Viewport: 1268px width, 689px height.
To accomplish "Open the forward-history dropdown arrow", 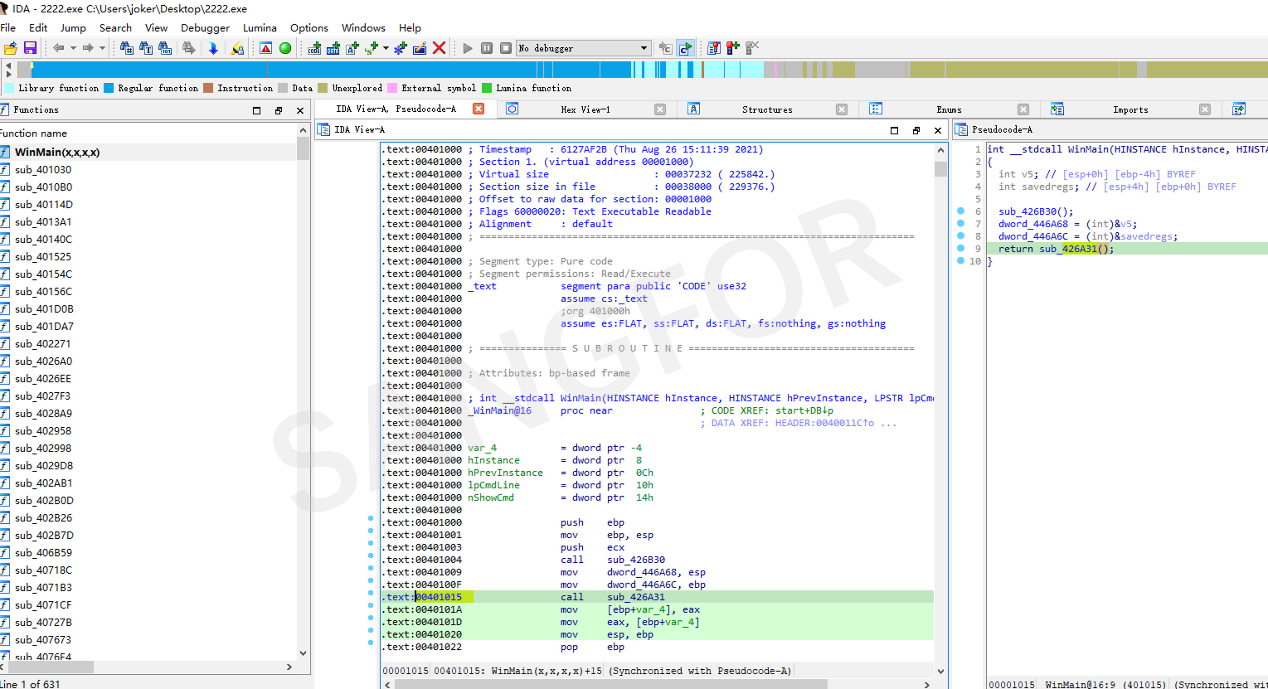I will click(x=102, y=48).
